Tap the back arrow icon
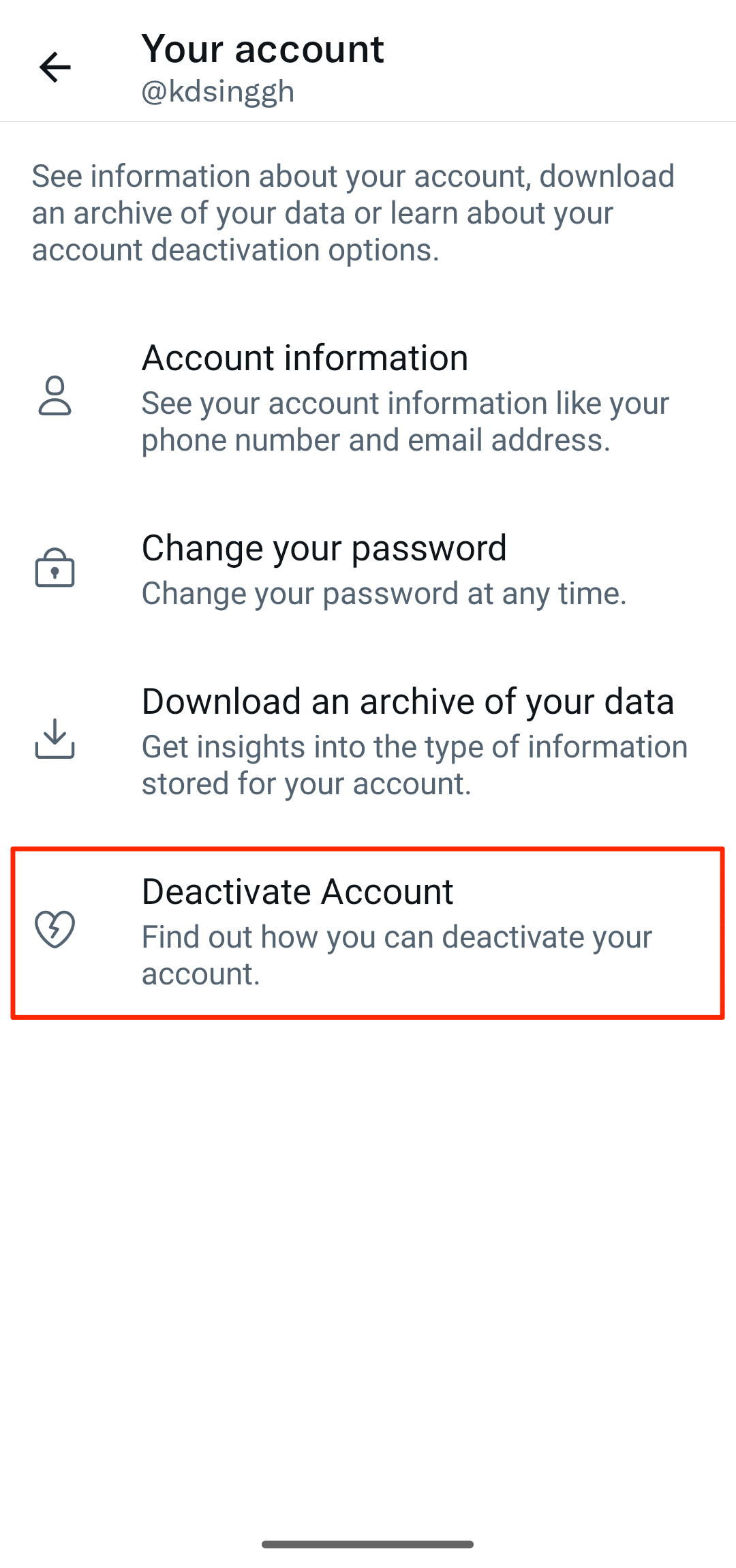 tap(55, 67)
